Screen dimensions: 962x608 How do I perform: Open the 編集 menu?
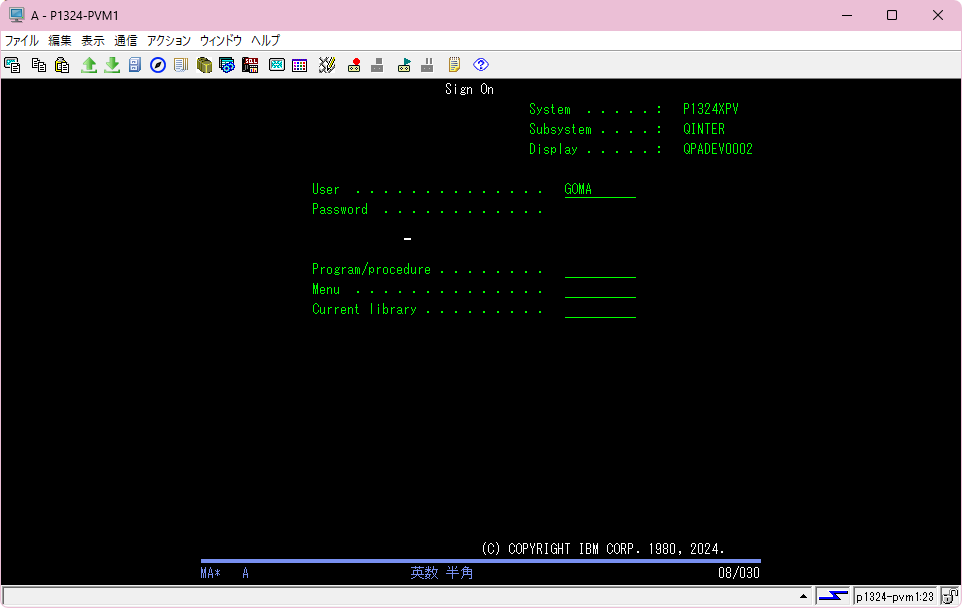[x=60, y=40]
